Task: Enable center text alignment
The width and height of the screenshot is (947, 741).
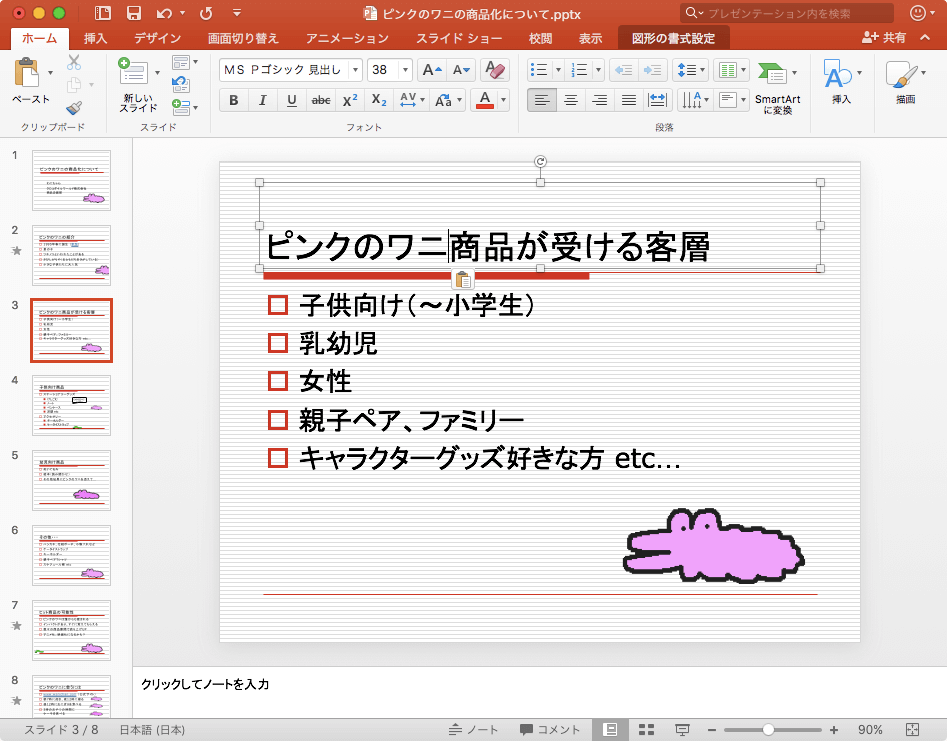Action: 571,100
